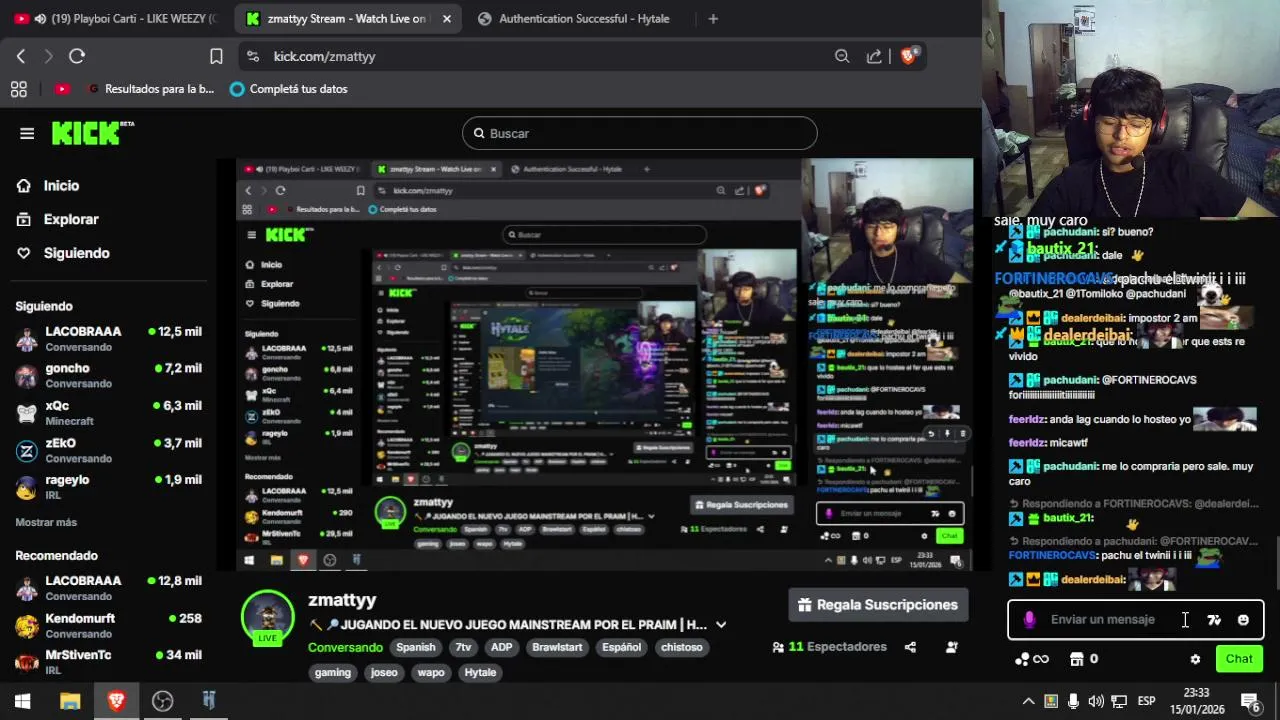Viewport: 1280px width, 720px height.
Task: Switch to Playboi Carti YouTube tab
Action: 117,19
